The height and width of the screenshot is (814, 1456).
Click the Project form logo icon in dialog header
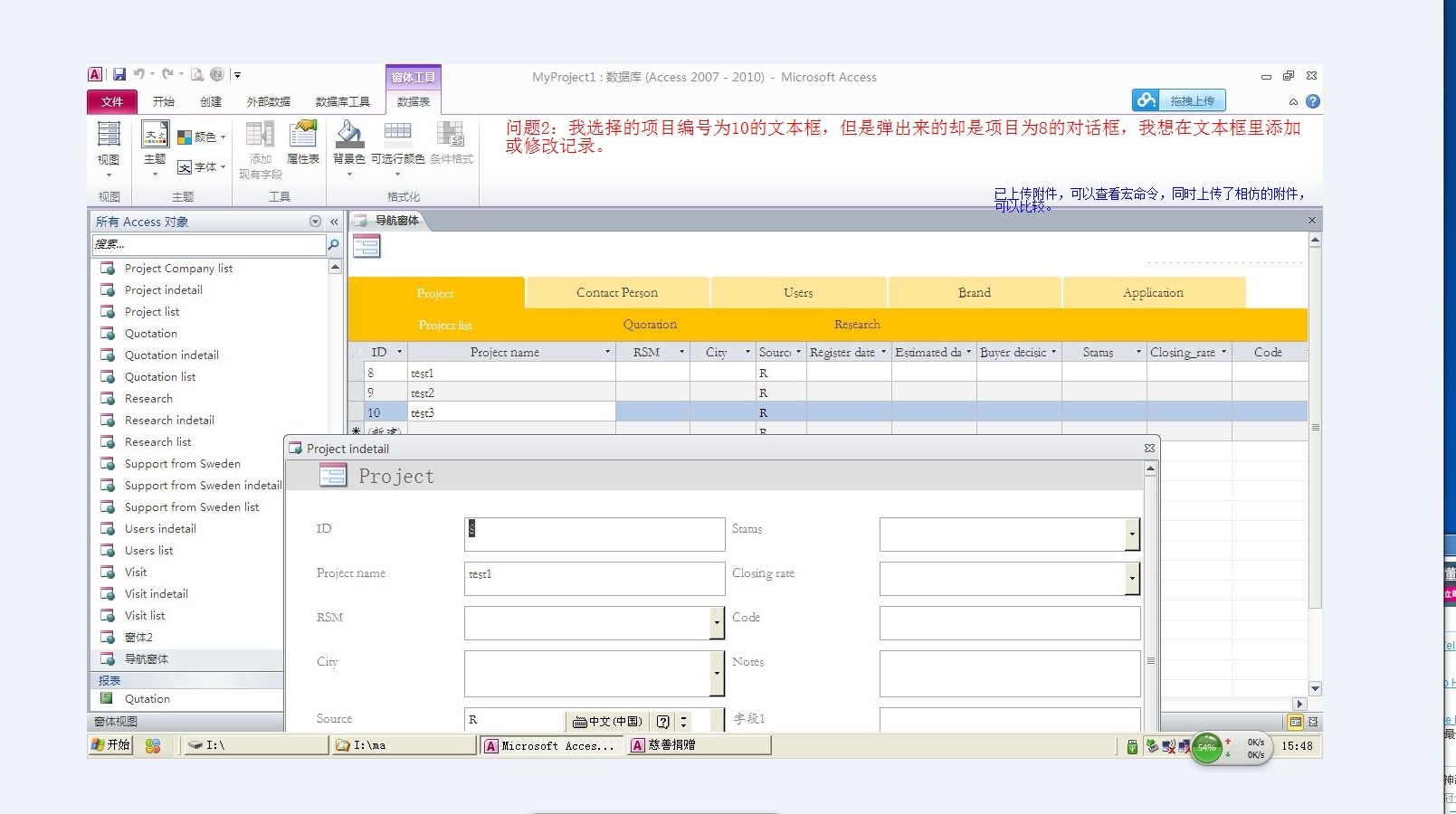pyautogui.click(x=332, y=475)
